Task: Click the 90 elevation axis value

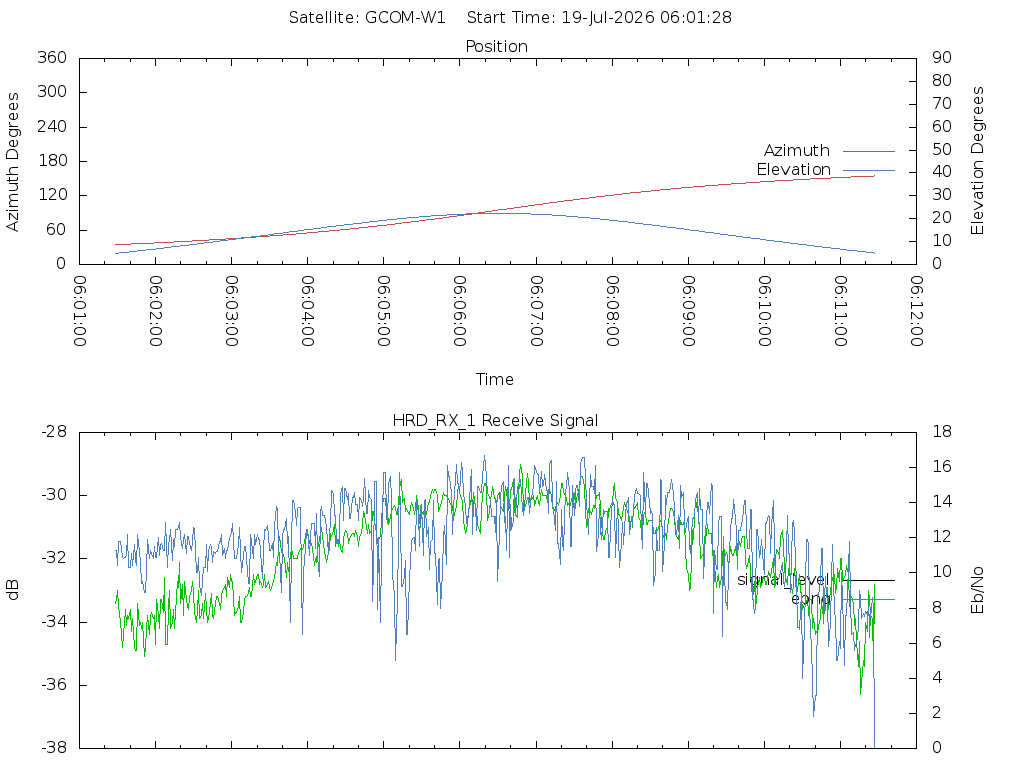Action: point(942,57)
